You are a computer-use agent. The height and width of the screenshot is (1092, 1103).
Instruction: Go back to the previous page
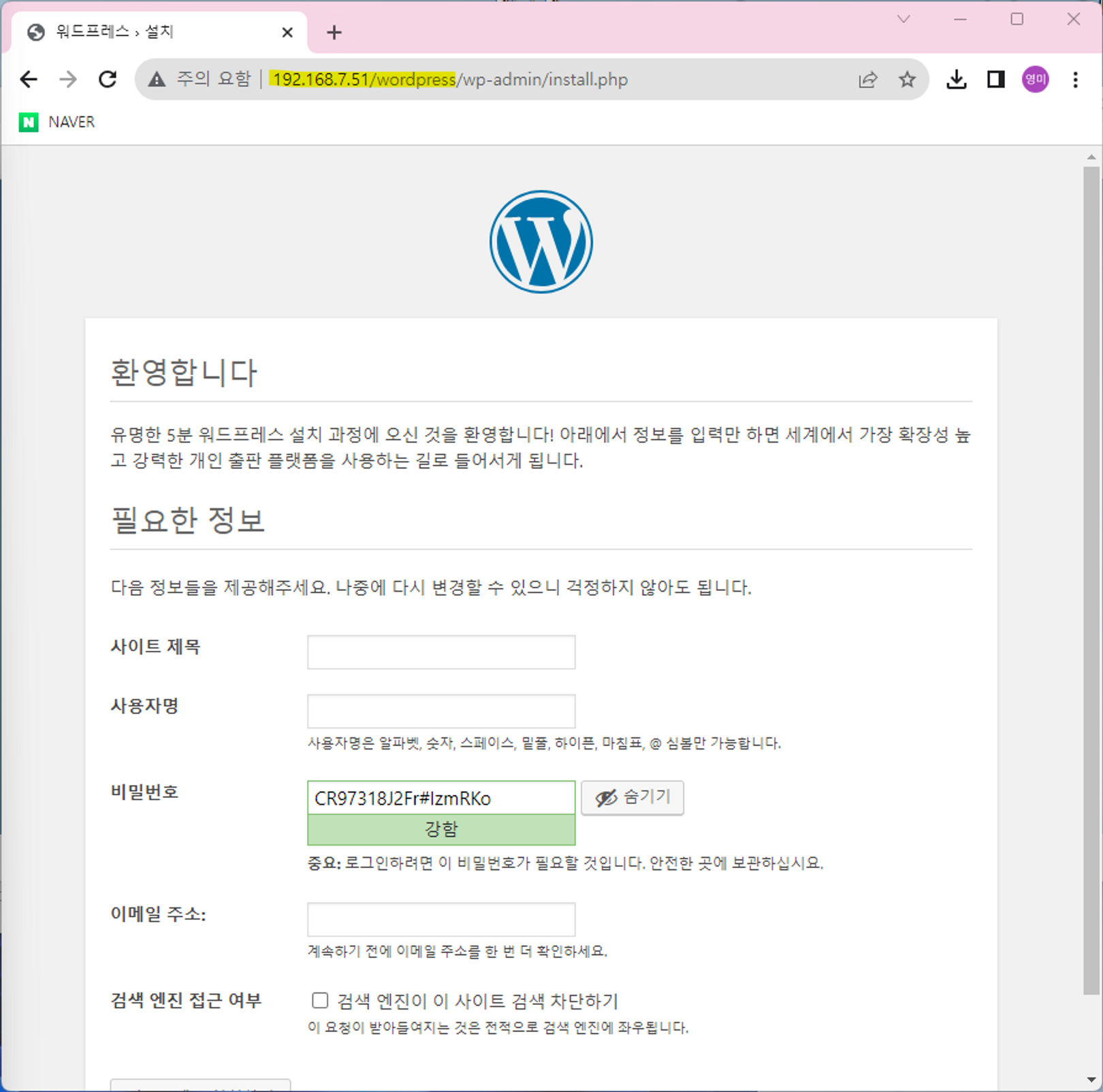[29, 80]
